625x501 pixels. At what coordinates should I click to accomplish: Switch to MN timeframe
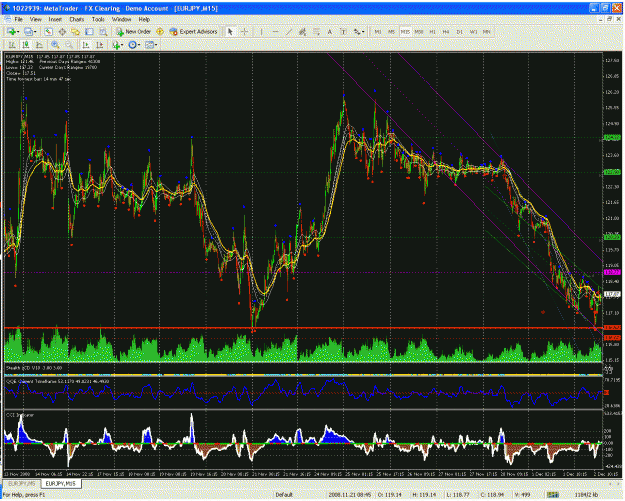pyautogui.click(x=487, y=32)
